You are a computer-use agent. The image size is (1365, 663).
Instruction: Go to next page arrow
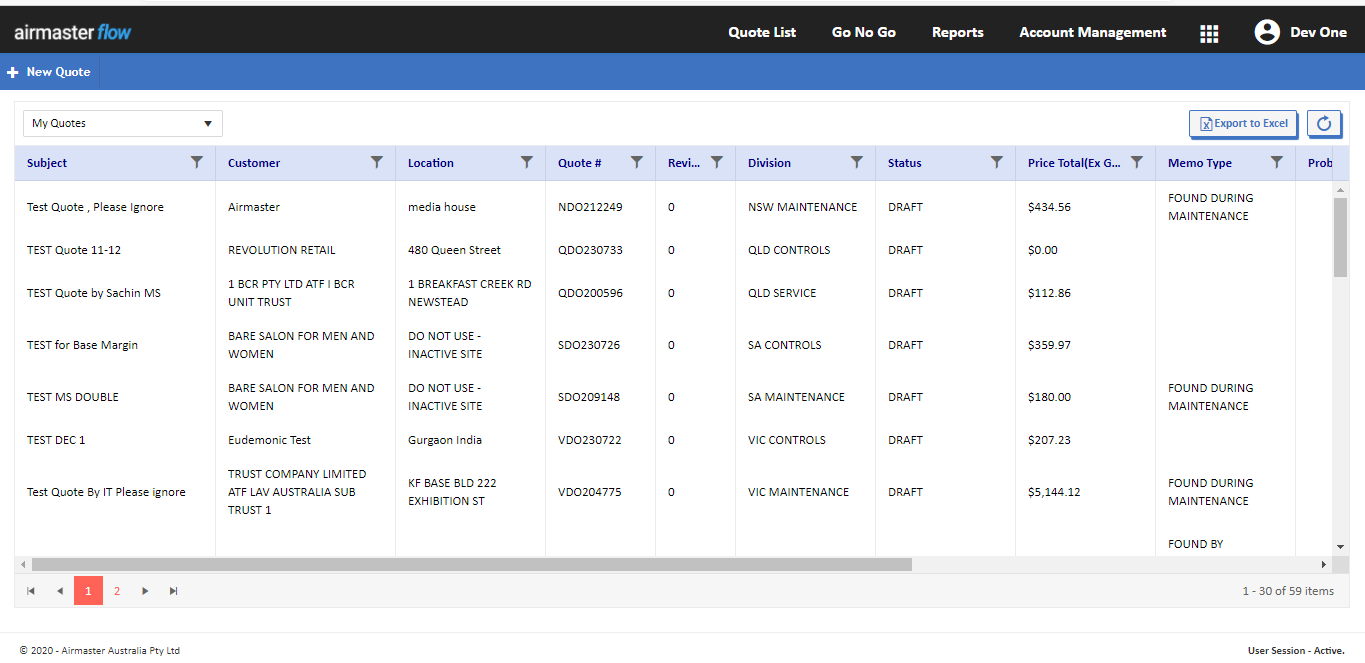[x=145, y=591]
